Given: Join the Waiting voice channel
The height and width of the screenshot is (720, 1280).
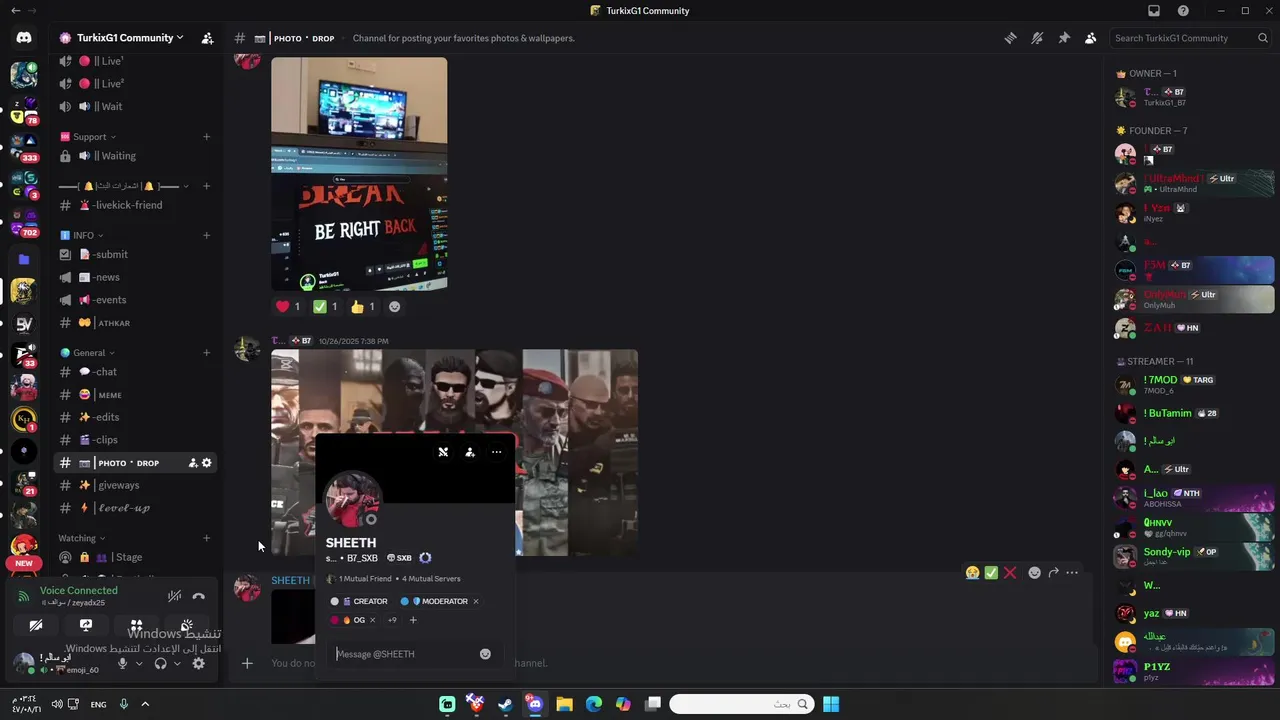Looking at the screenshot, I should pos(135,156).
